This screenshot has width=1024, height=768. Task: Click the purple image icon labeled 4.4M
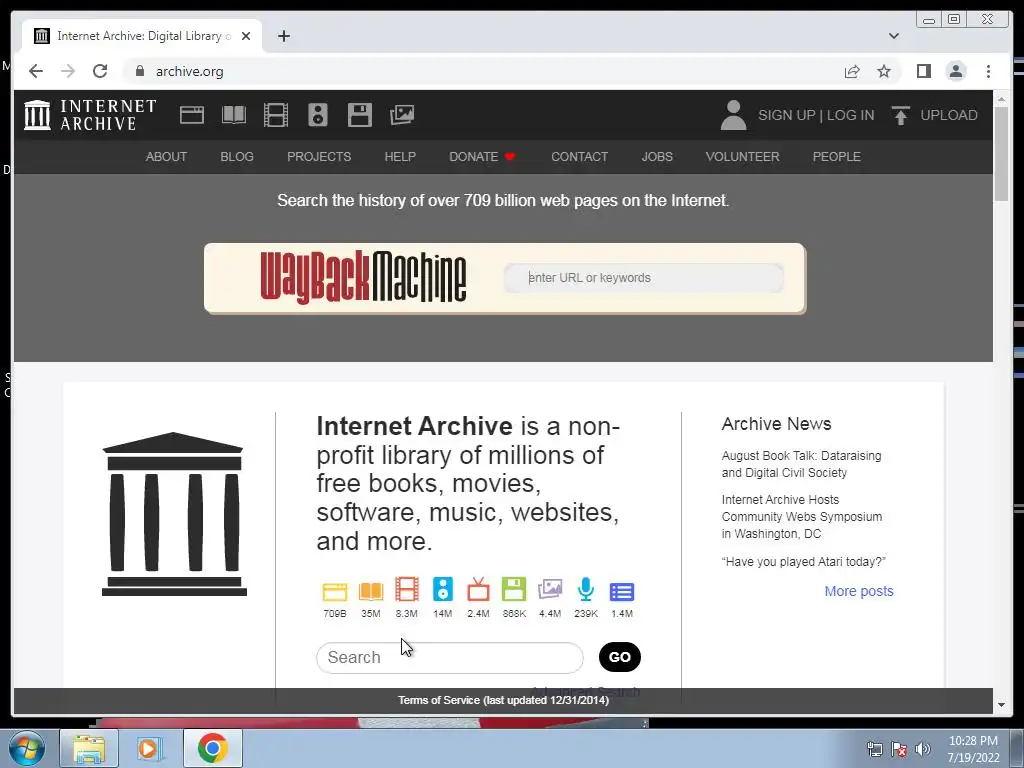click(550, 589)
